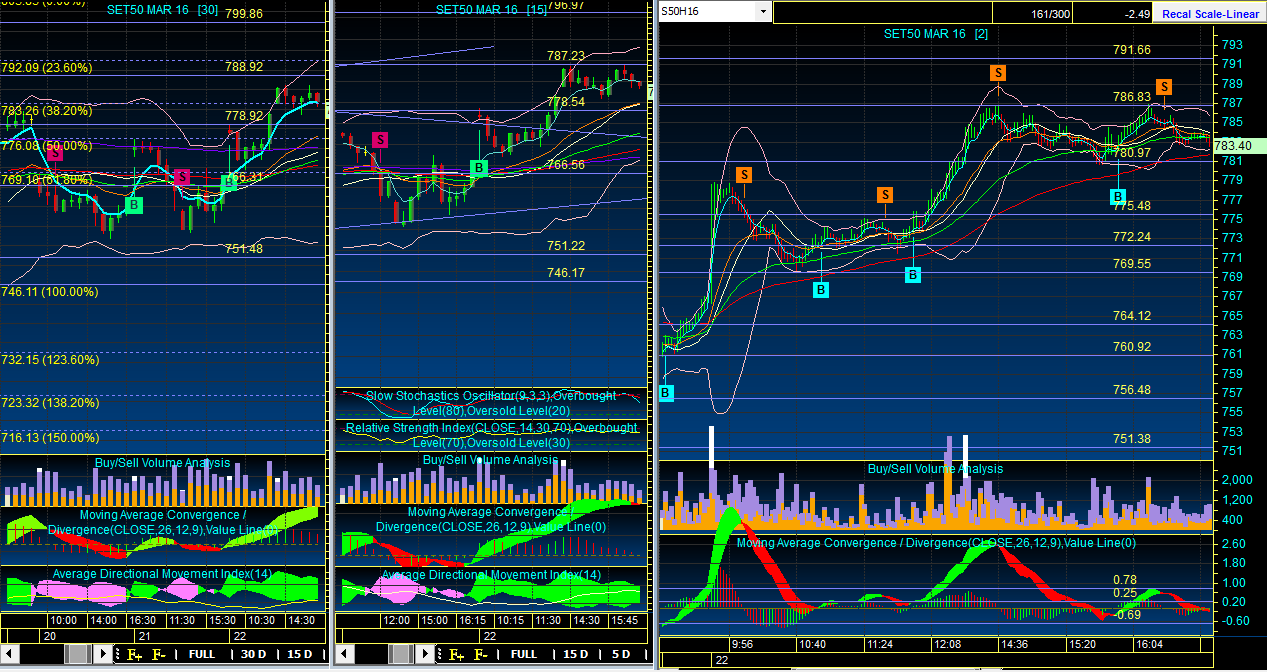Screen dimensions: 1267x672
Task: Set the middle chart range to 5 D
Action: [x=621, y=655]
